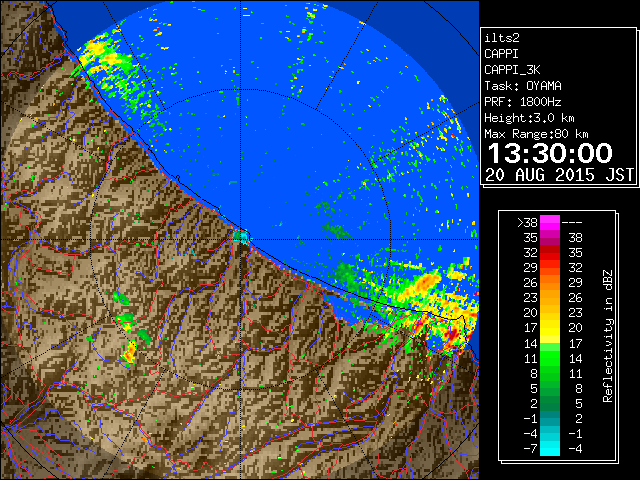Click the magenta >38 dBZ legend swatch

(x=550, y=222)
